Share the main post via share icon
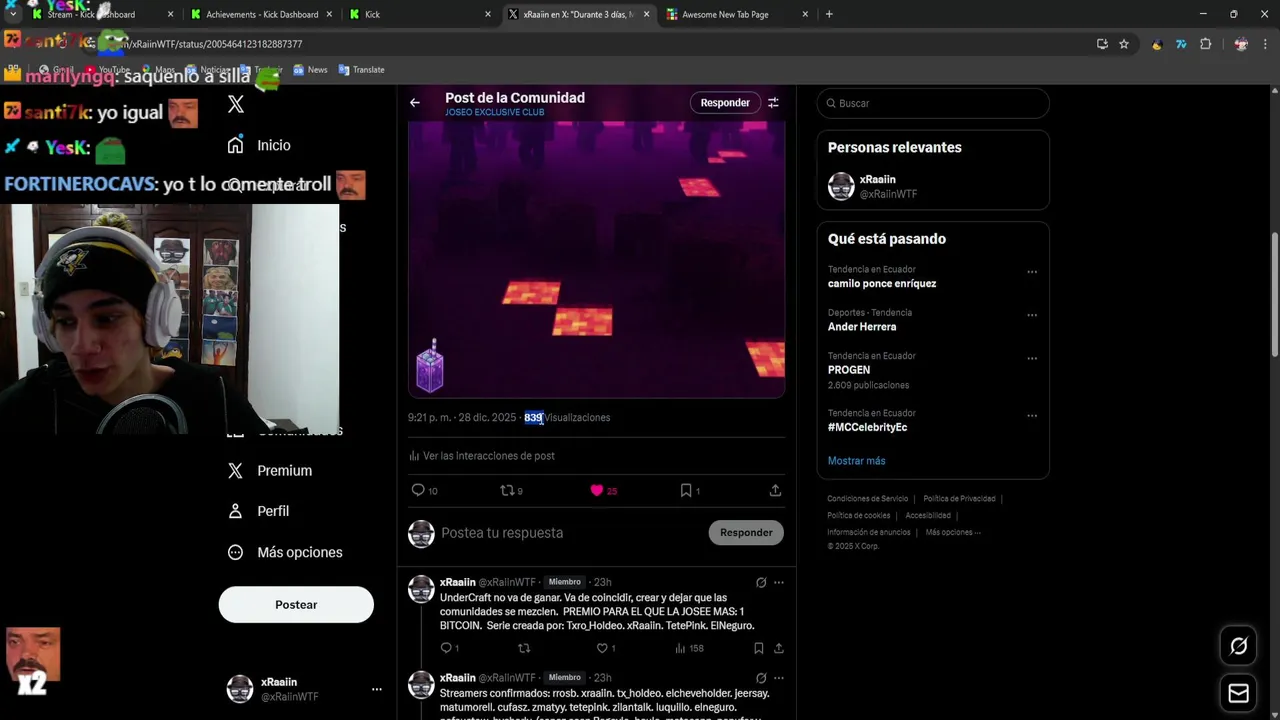This screenshot has width=1280, height=720. pos(775,490)
